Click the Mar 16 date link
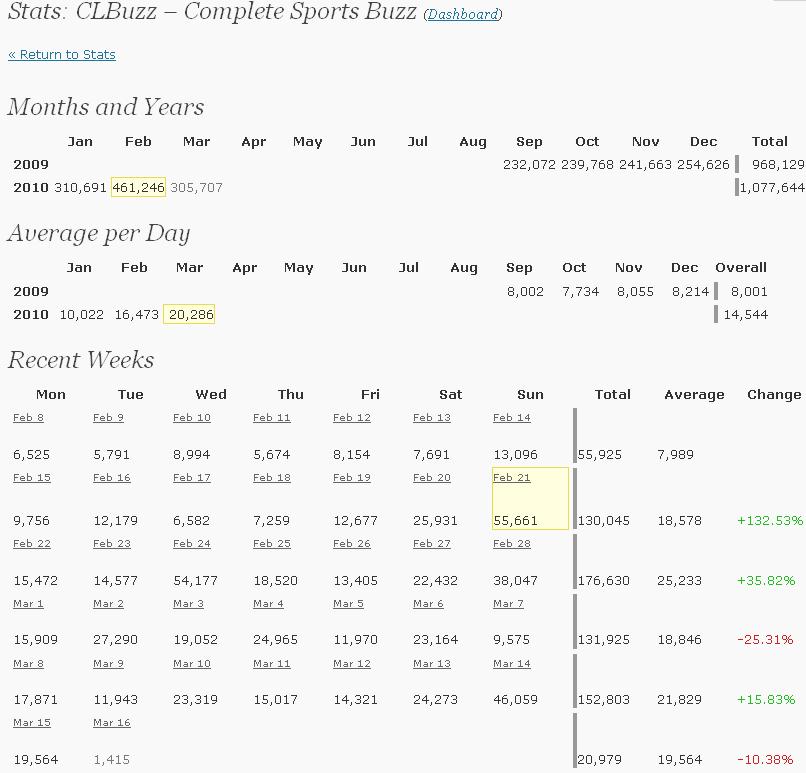Screen dimensions: 806x773 tap(112, 723)
